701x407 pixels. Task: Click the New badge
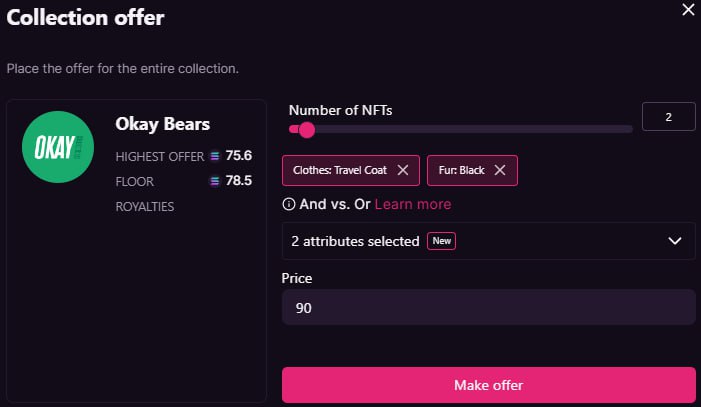(441, 241)
